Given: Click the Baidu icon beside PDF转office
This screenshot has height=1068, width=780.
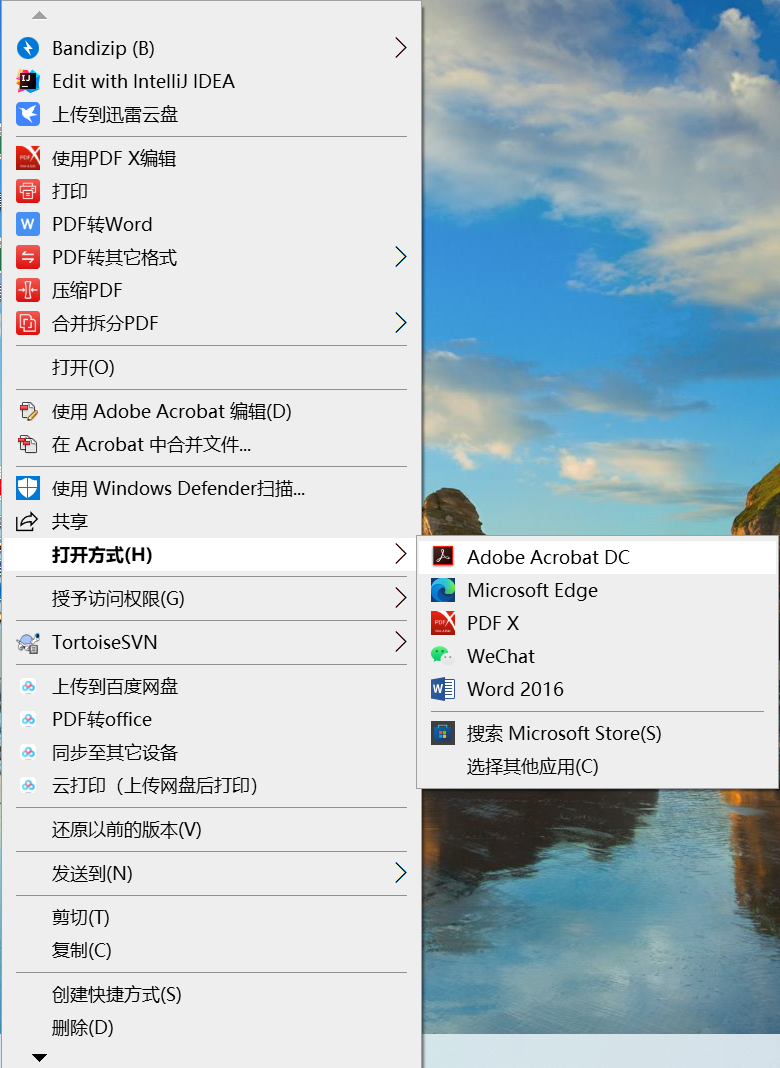Looking at the screenshot, I should 28,719.
